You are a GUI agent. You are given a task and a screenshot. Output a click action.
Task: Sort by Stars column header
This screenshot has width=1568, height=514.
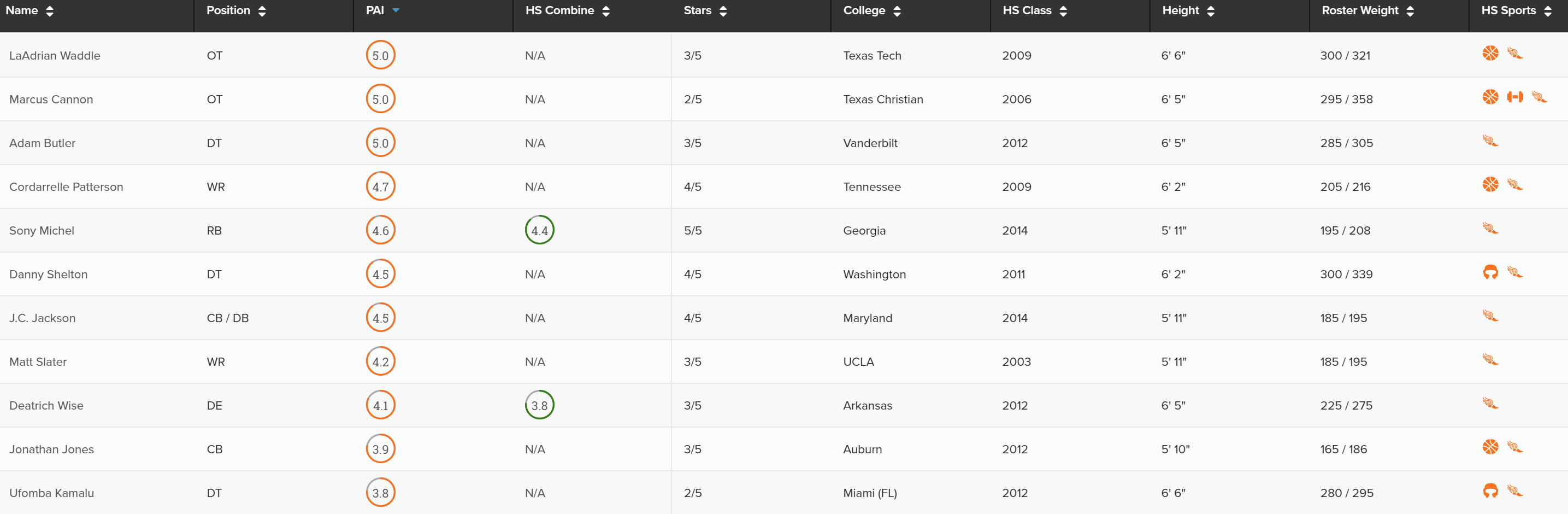coord(705,10)
